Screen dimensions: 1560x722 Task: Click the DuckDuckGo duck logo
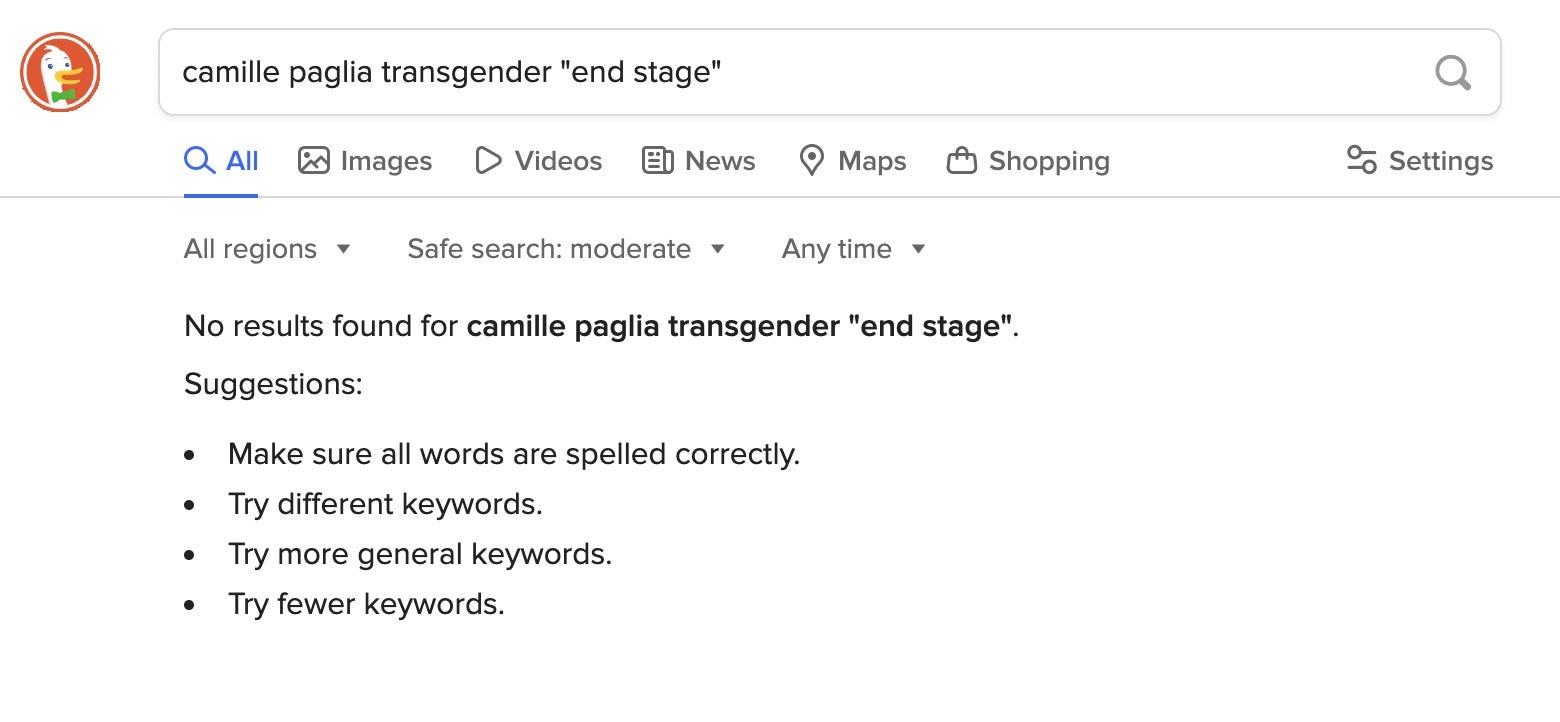[x=60, y=72]
